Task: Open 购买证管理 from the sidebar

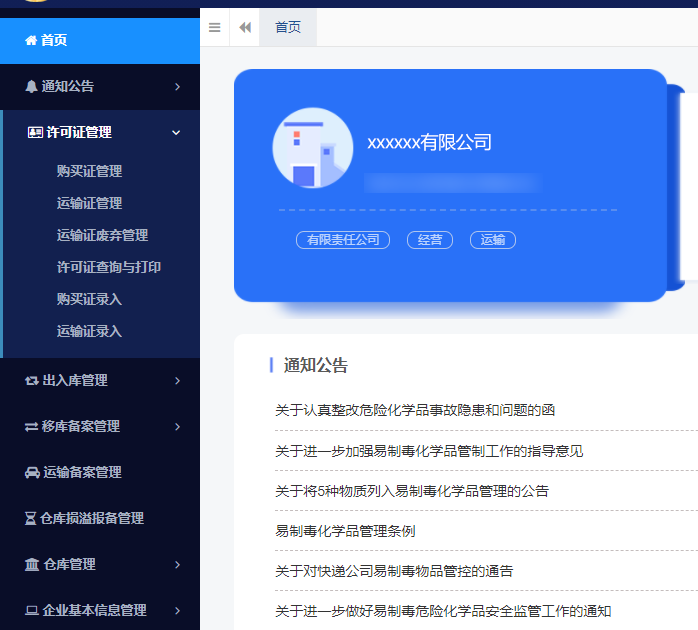Action: [89, 171]
